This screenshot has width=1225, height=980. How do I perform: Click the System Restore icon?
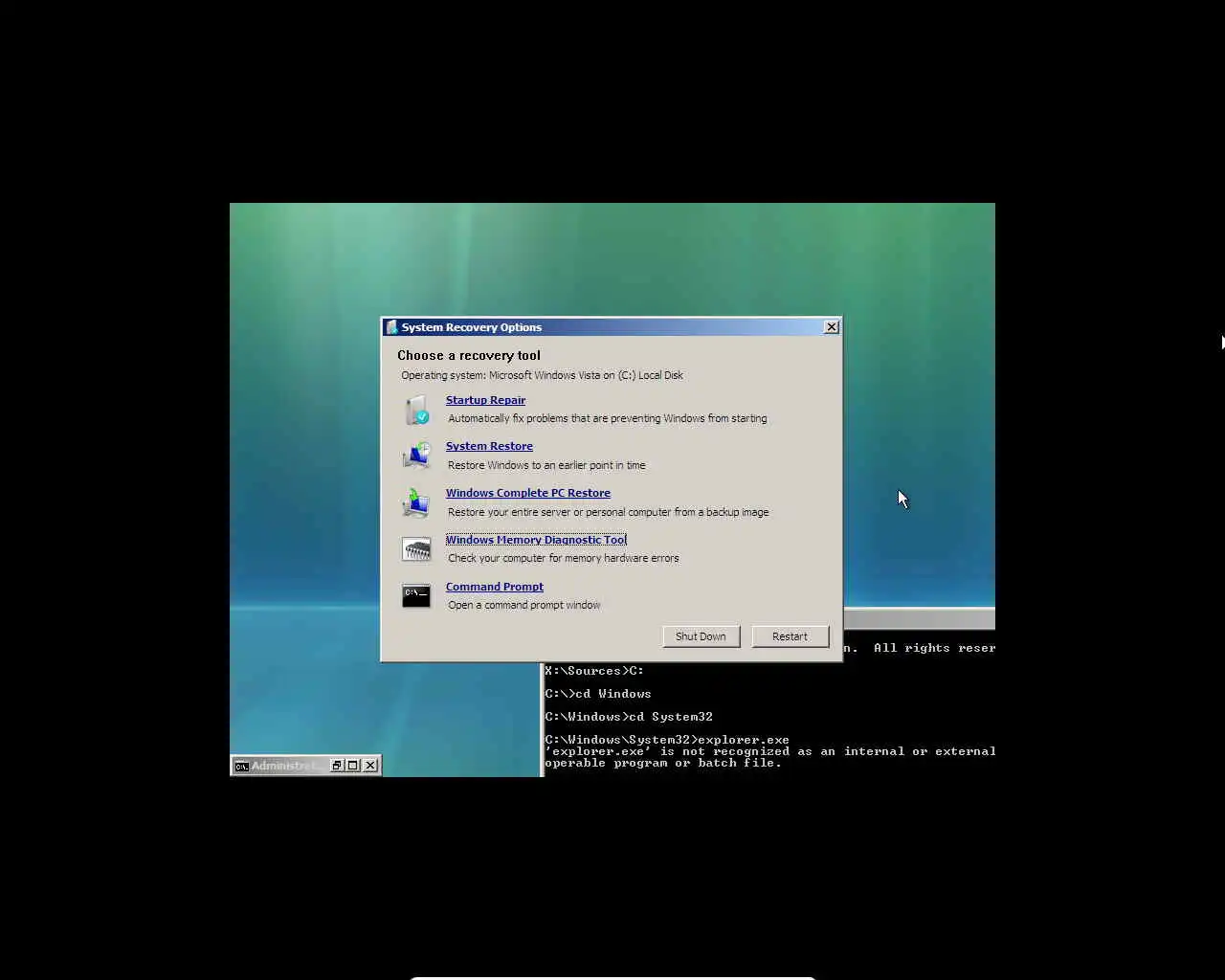(416, 456)
